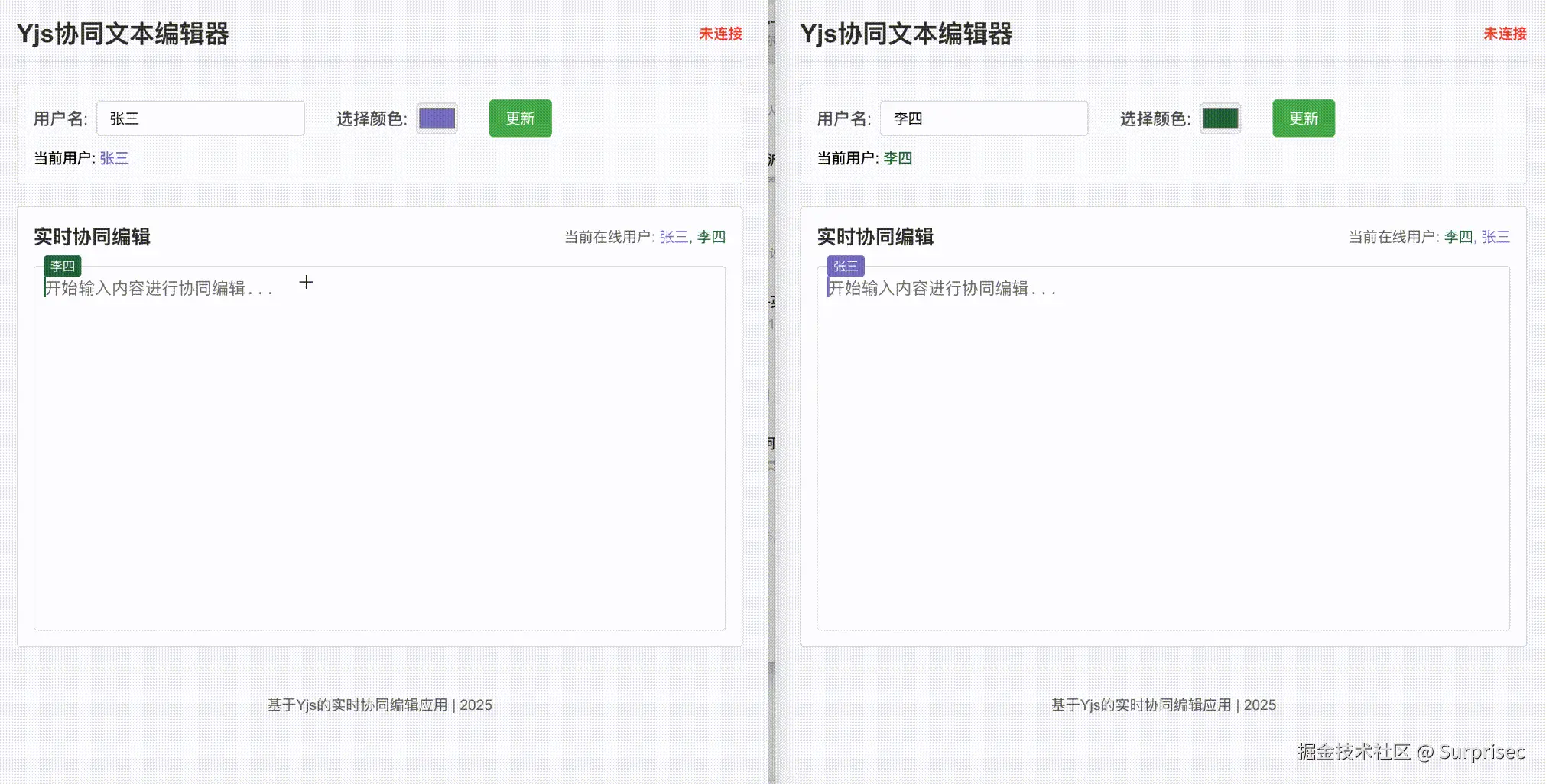Click the green 李四 cursor label in left editor
Viewport: 1546px width, 784px height.
[x=61, y=266]
